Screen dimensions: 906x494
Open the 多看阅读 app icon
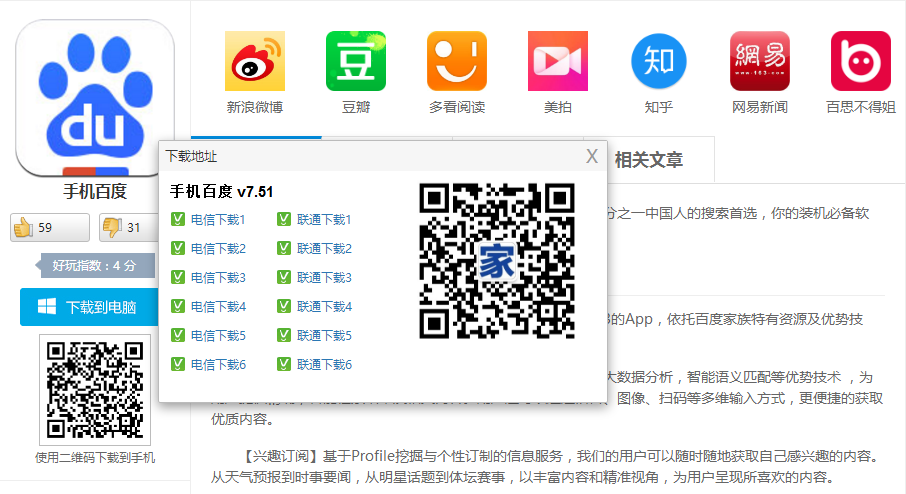click(x=457, y=61)
